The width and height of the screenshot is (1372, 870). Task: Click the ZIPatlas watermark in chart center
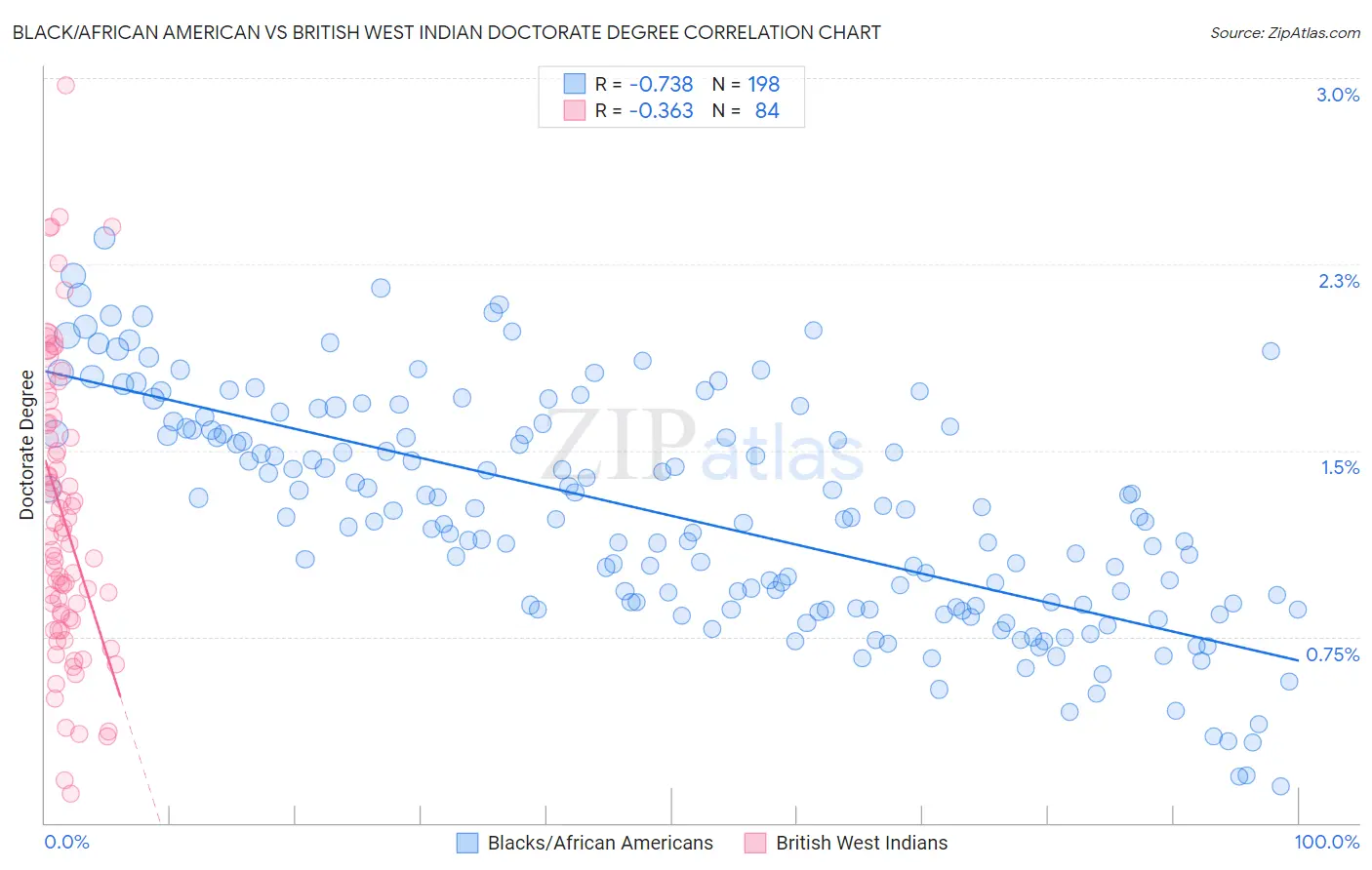coord(703,445)
